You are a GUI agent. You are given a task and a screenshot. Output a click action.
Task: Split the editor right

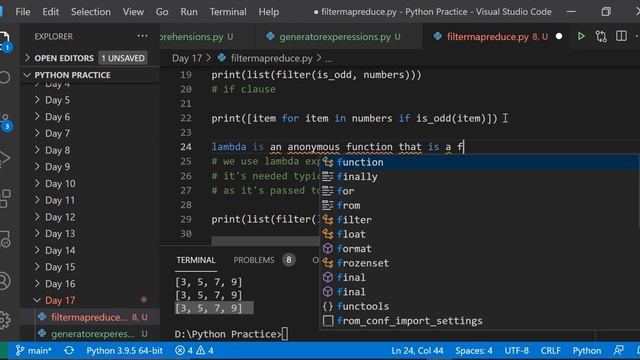(621, 36)
